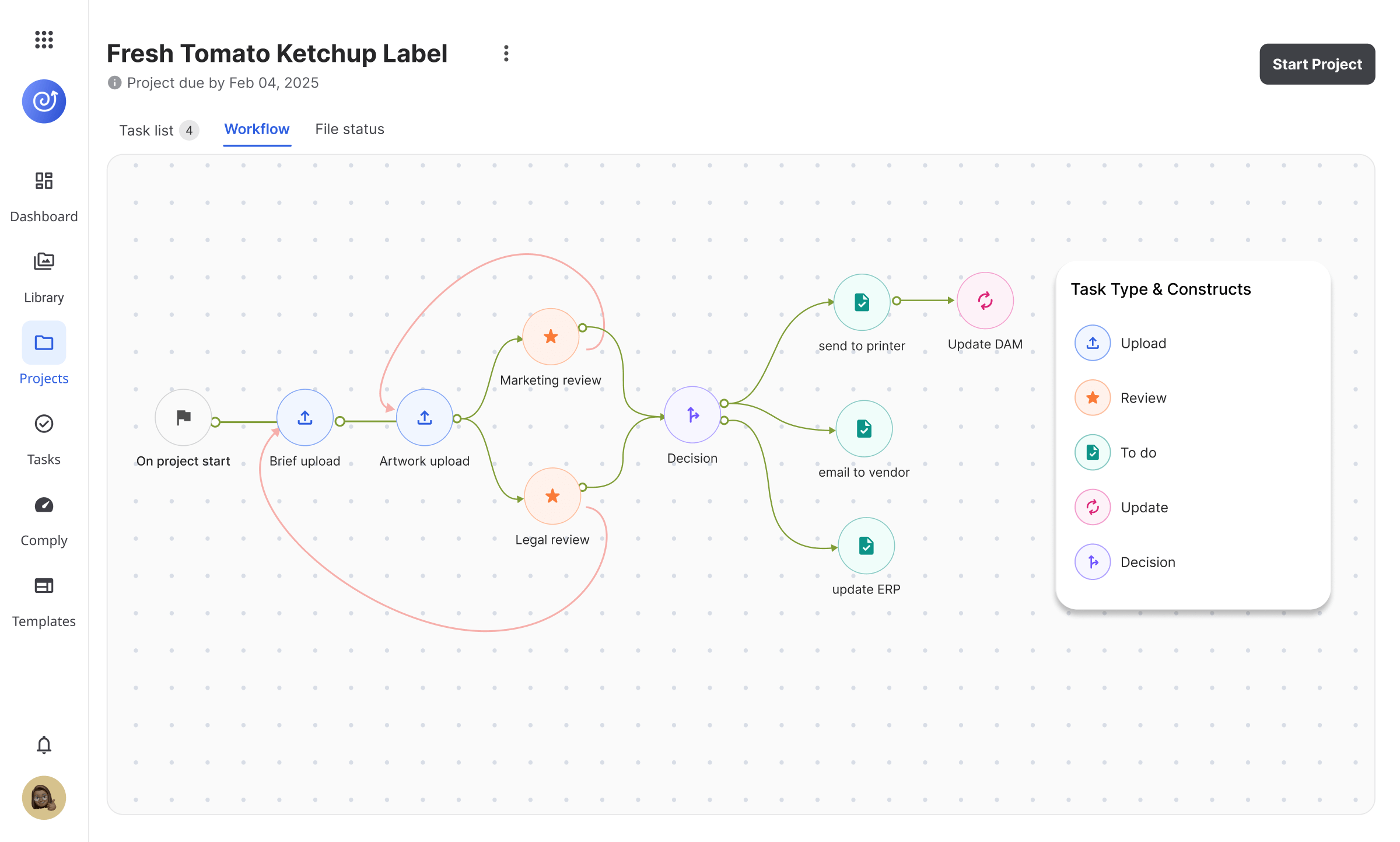Select the send to printer node

[862, 302]
